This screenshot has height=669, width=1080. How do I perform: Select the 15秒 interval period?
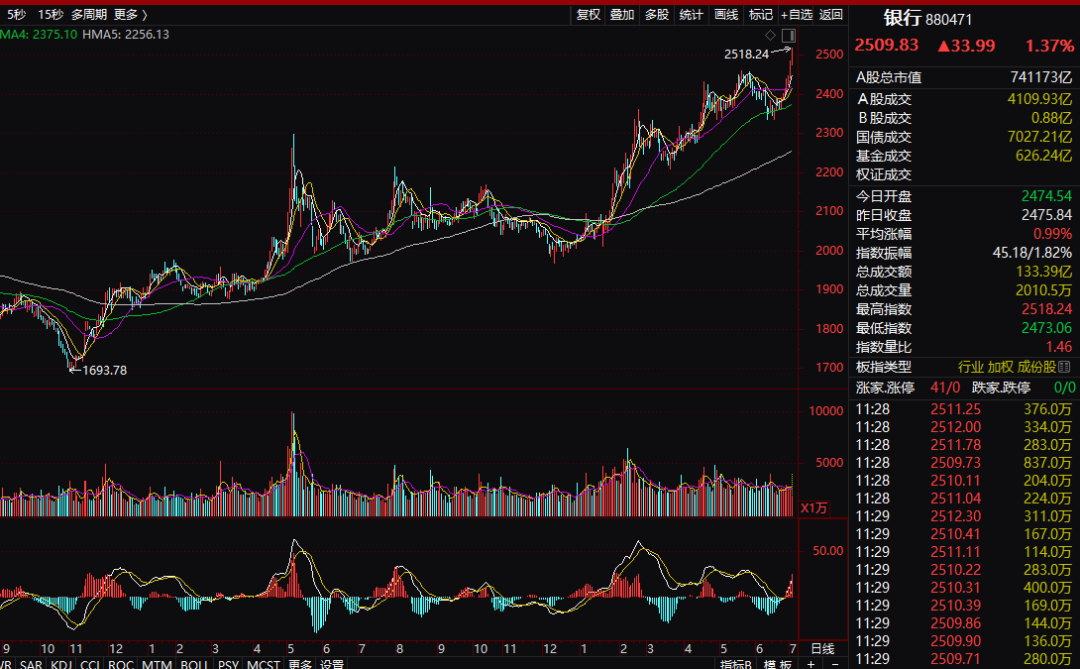[50, 14]
